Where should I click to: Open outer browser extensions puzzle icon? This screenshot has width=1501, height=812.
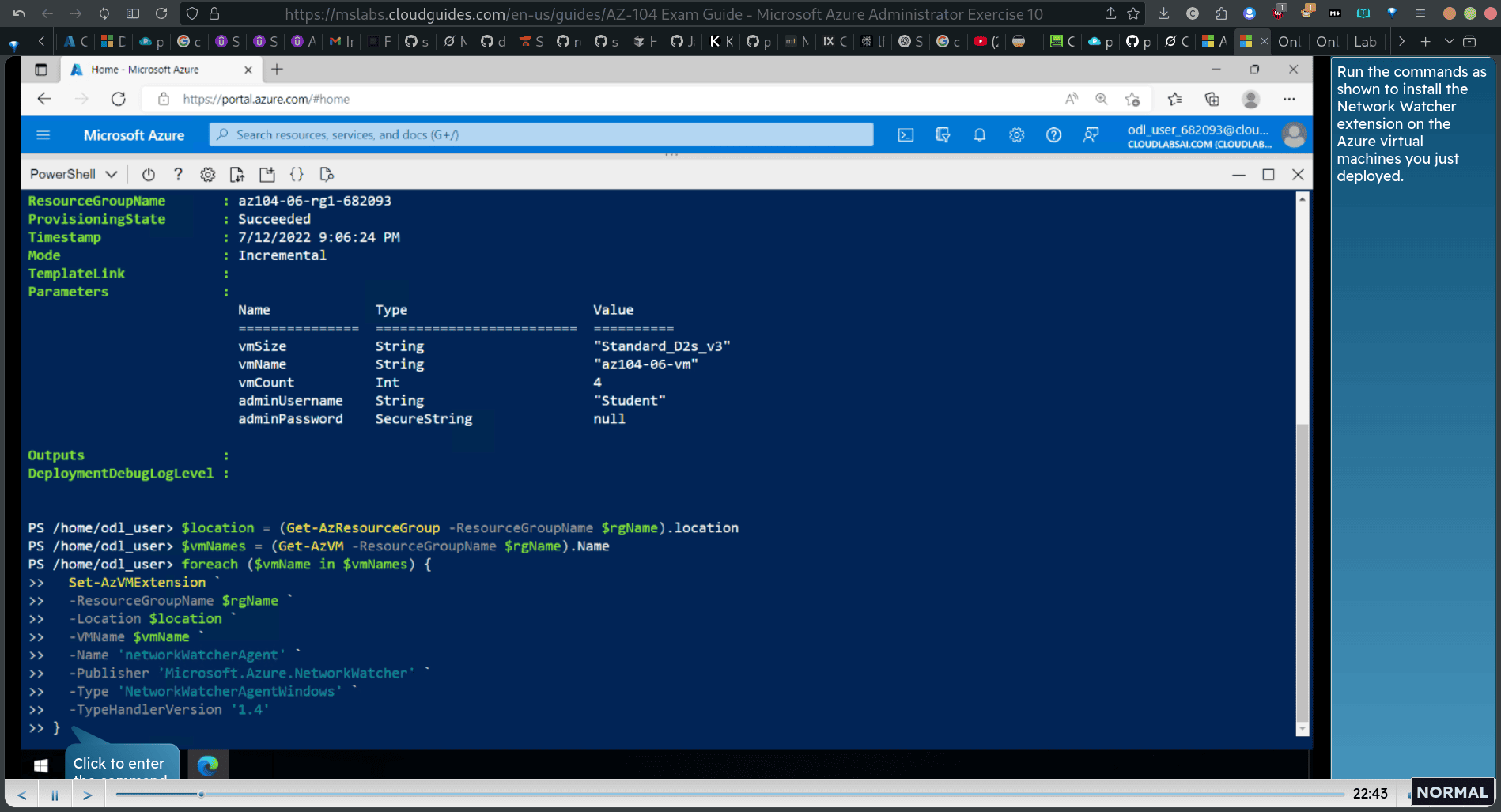[x=1221, y=13]
